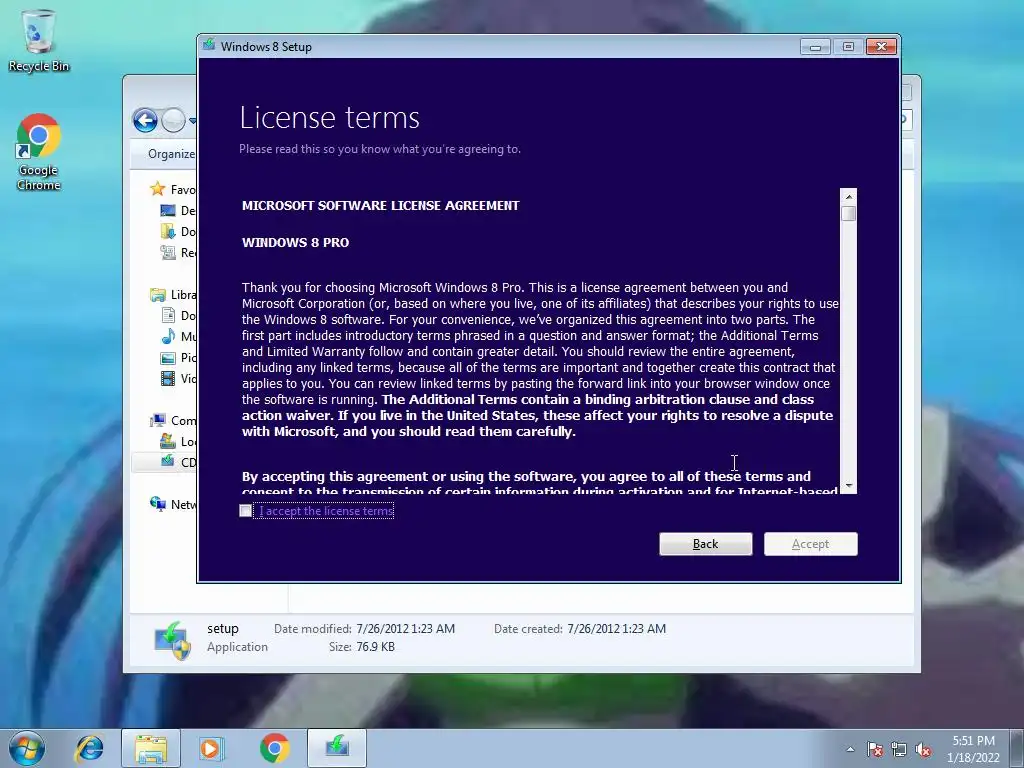Open the Organize menu in Explorer

click(171, 154)
